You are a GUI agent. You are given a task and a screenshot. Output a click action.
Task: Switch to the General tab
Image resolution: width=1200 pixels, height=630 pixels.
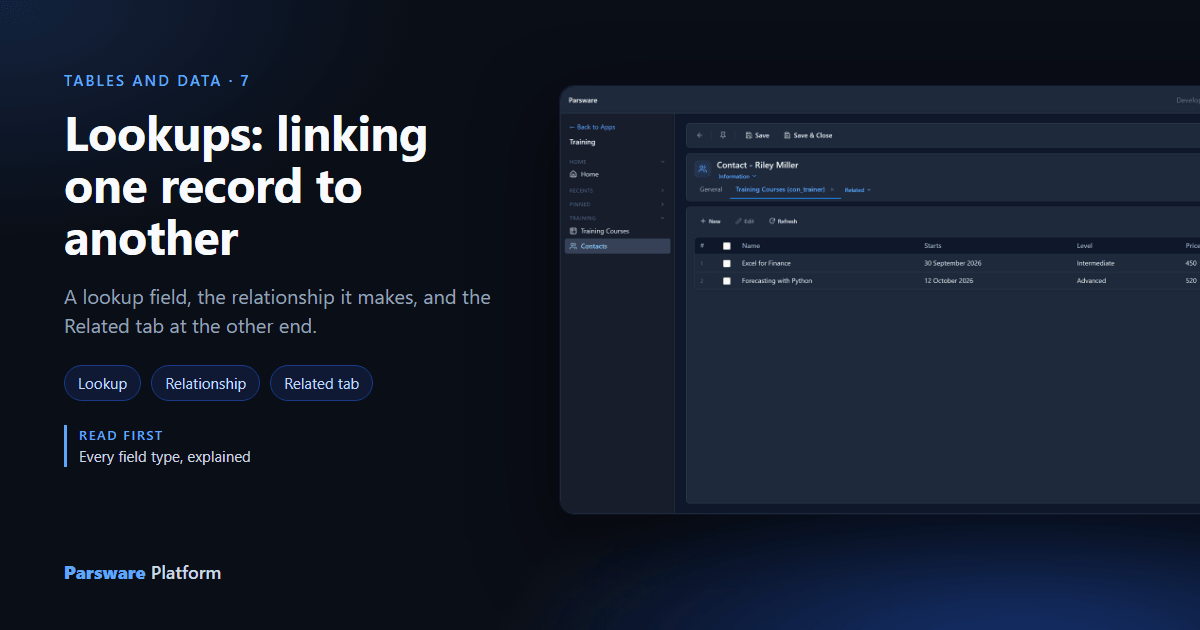pos(711,189)
